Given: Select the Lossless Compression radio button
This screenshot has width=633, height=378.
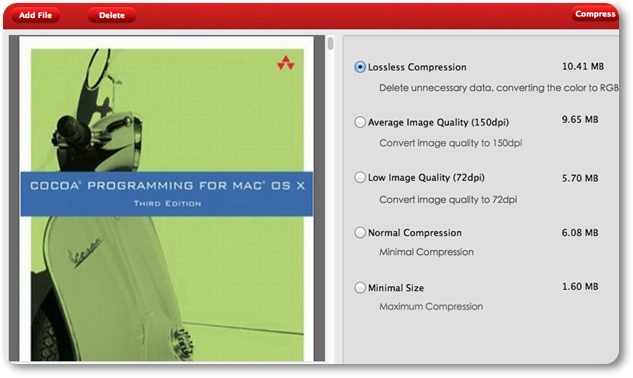Looking at the screenshot, I should point(360,67).
